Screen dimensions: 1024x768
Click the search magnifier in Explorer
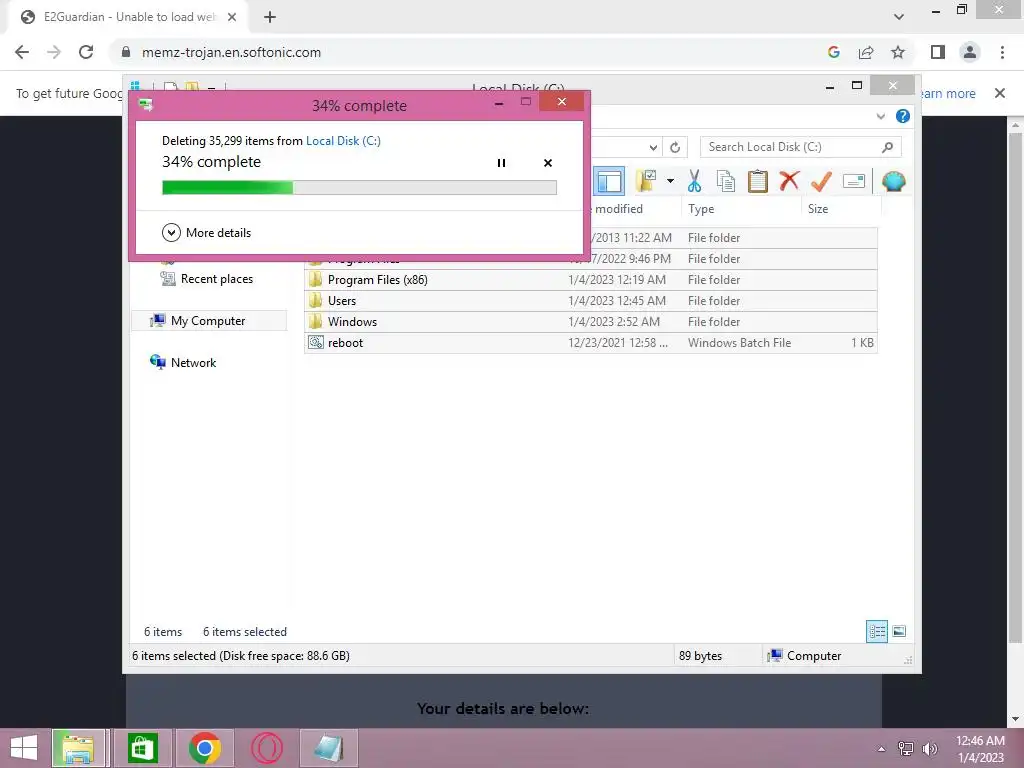888,147
